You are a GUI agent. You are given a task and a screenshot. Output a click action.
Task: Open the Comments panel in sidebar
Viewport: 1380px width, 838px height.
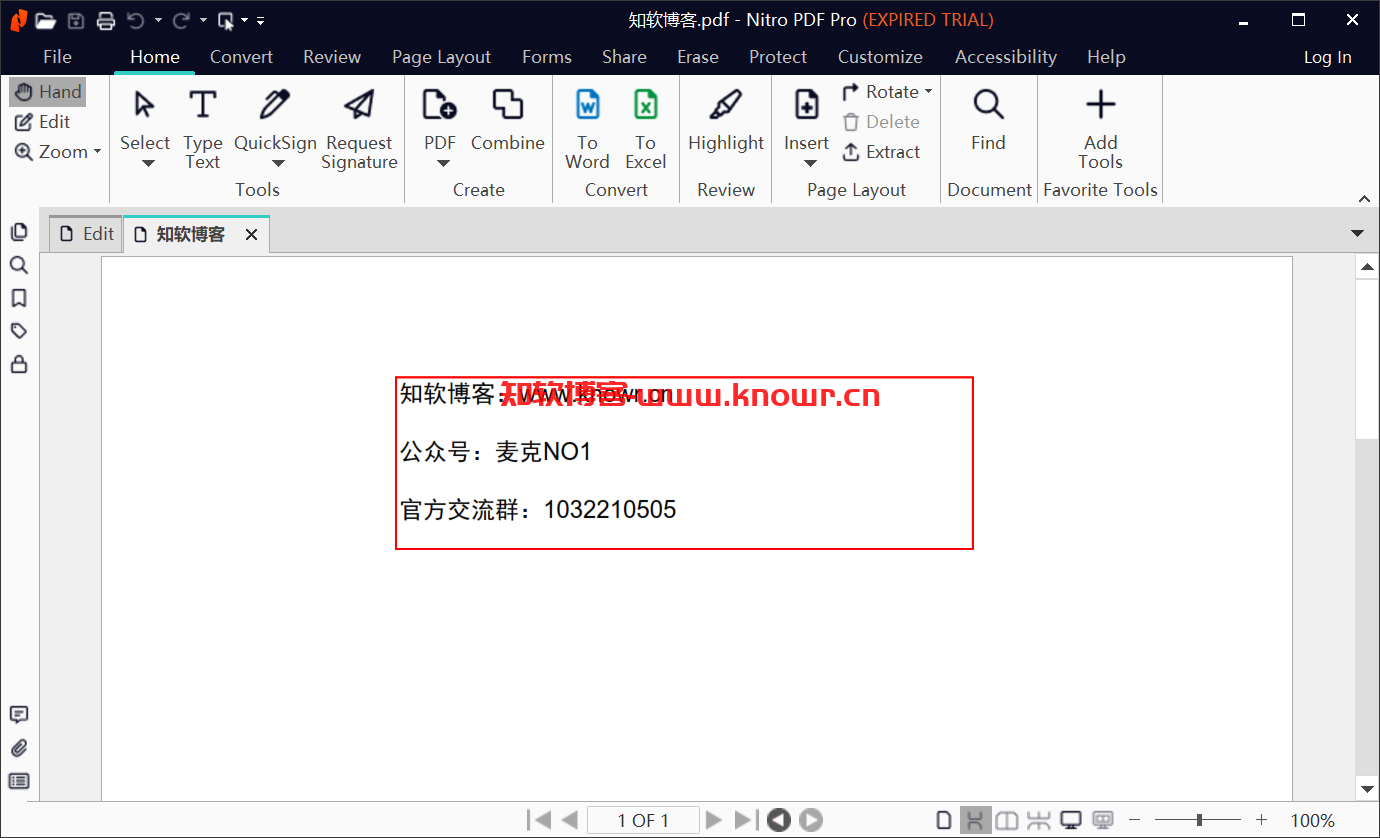pos(18,715)
